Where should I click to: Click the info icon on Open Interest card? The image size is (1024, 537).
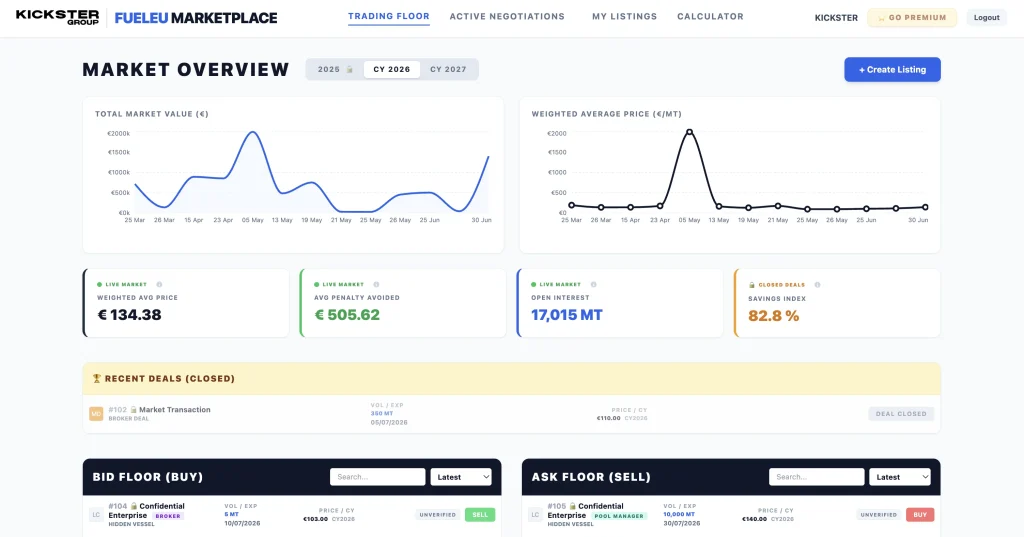[x=594, y=285]
